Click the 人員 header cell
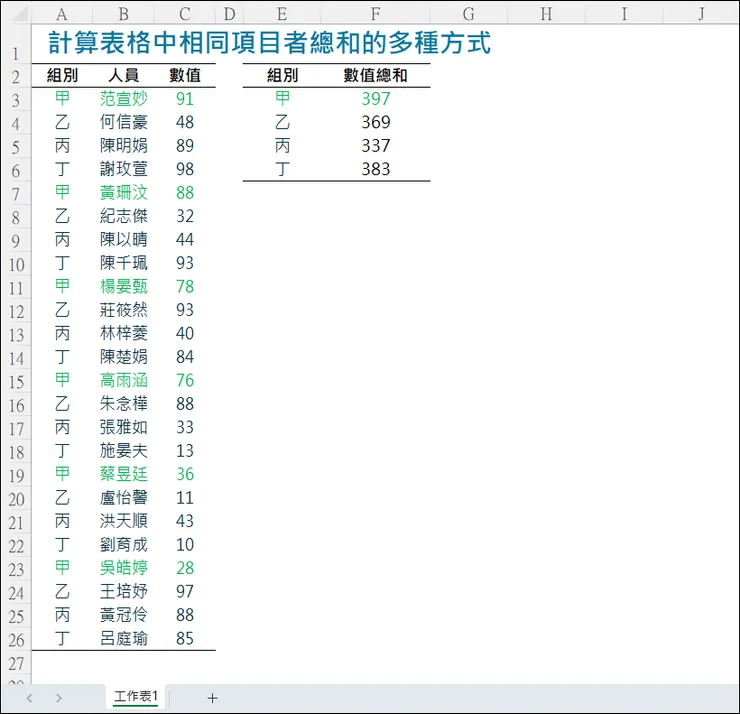The image size is (740, 714). point(124,76)
